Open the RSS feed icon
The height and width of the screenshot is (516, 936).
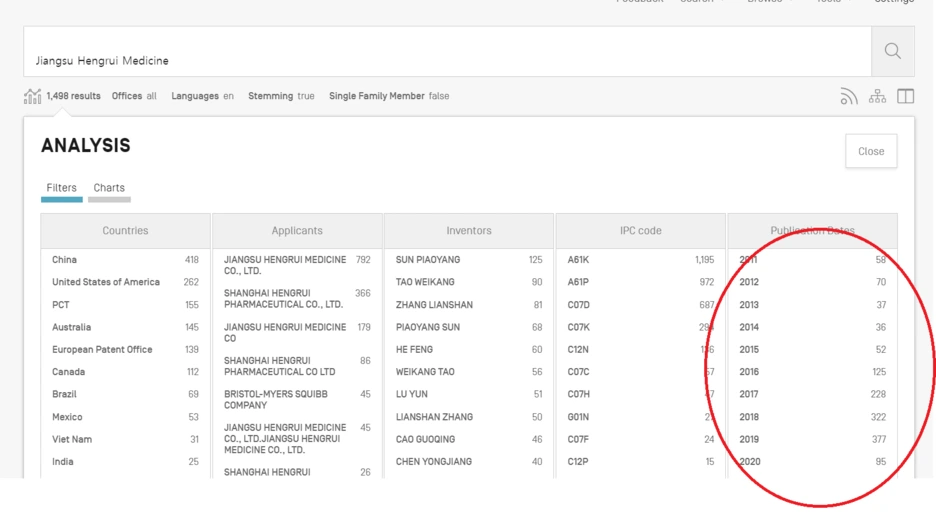coord(849,96)
